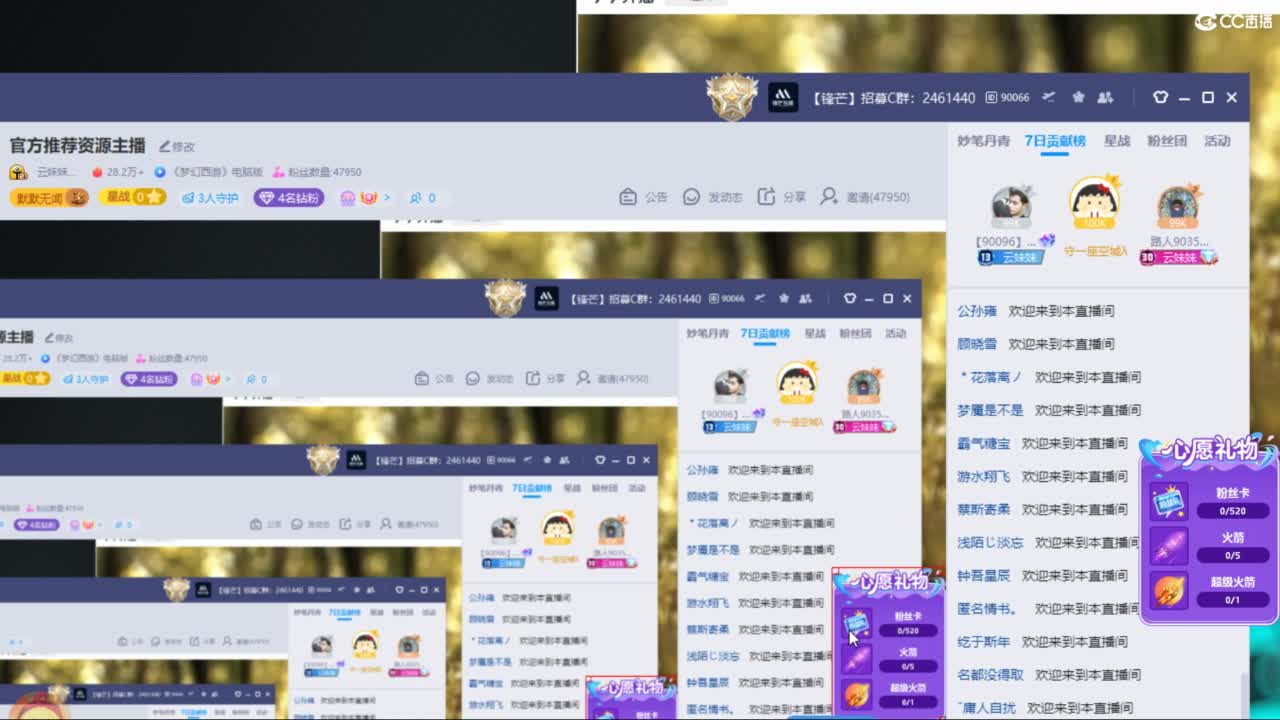The image size is (1280, 720).
Task: Click username 顾晓雪 in largest window chat
Action: (x=977, y=344)
